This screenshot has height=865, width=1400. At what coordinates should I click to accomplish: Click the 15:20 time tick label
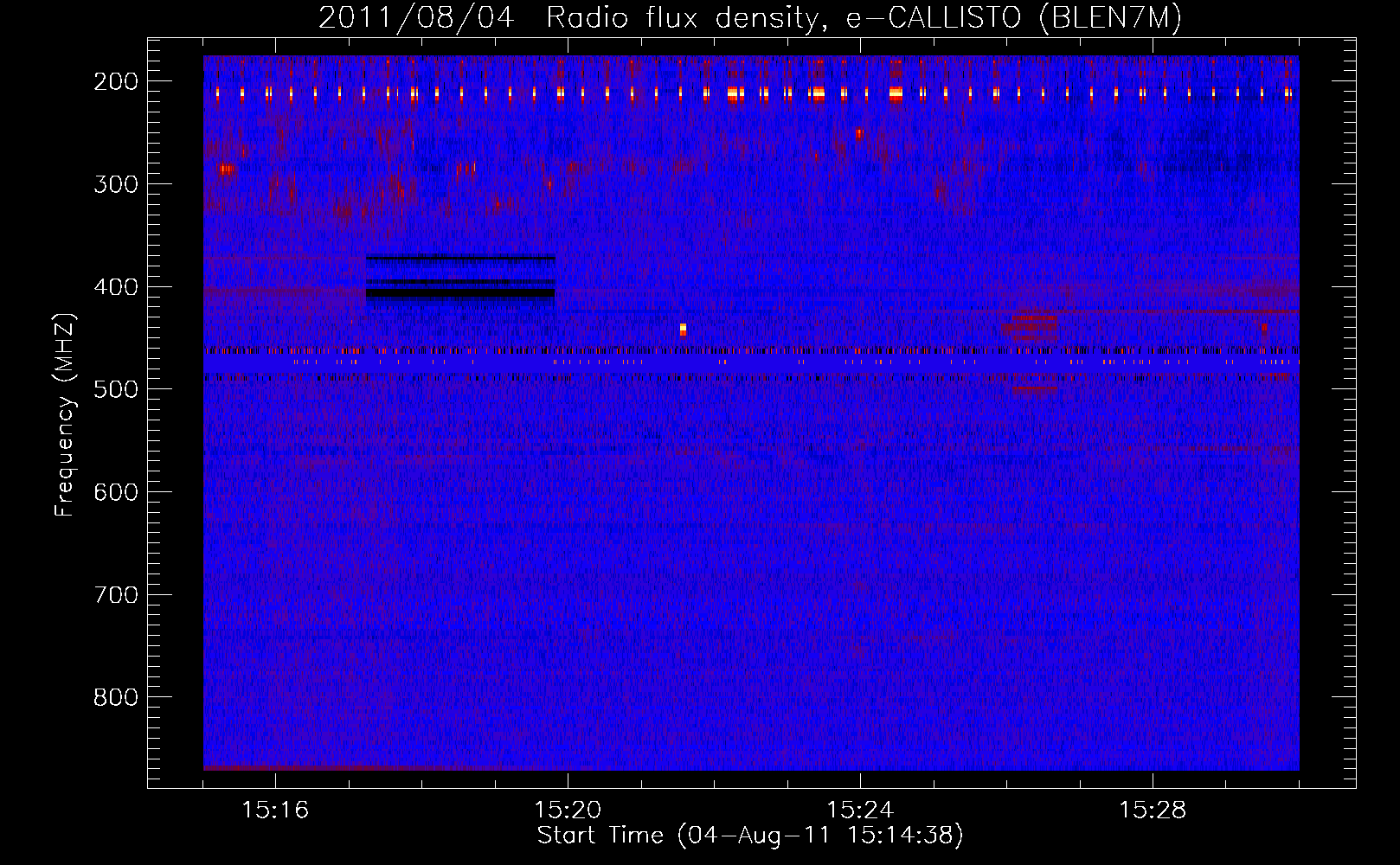coord(568,811)
